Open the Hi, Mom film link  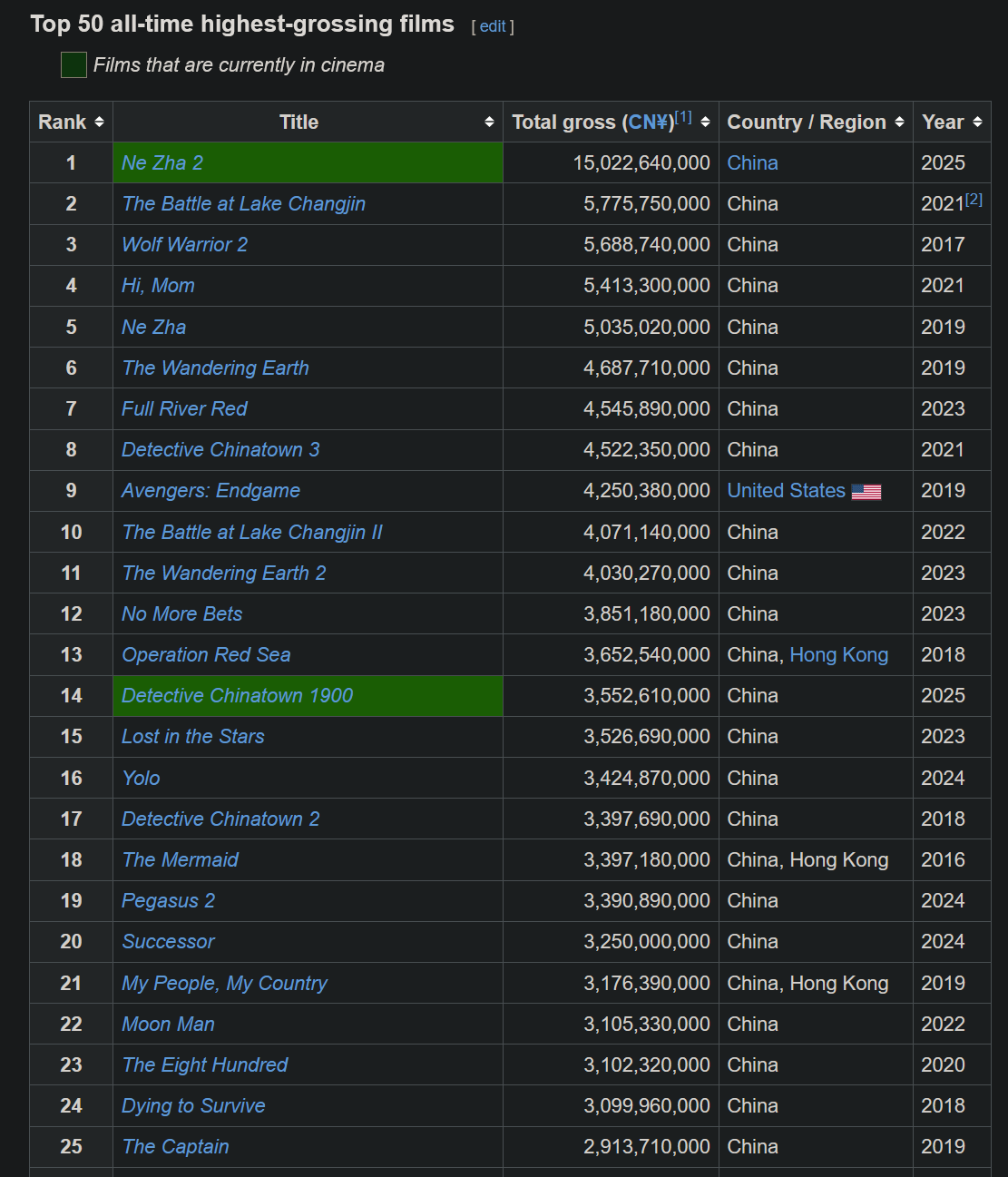pyautogui.click(x=158, y=286)
